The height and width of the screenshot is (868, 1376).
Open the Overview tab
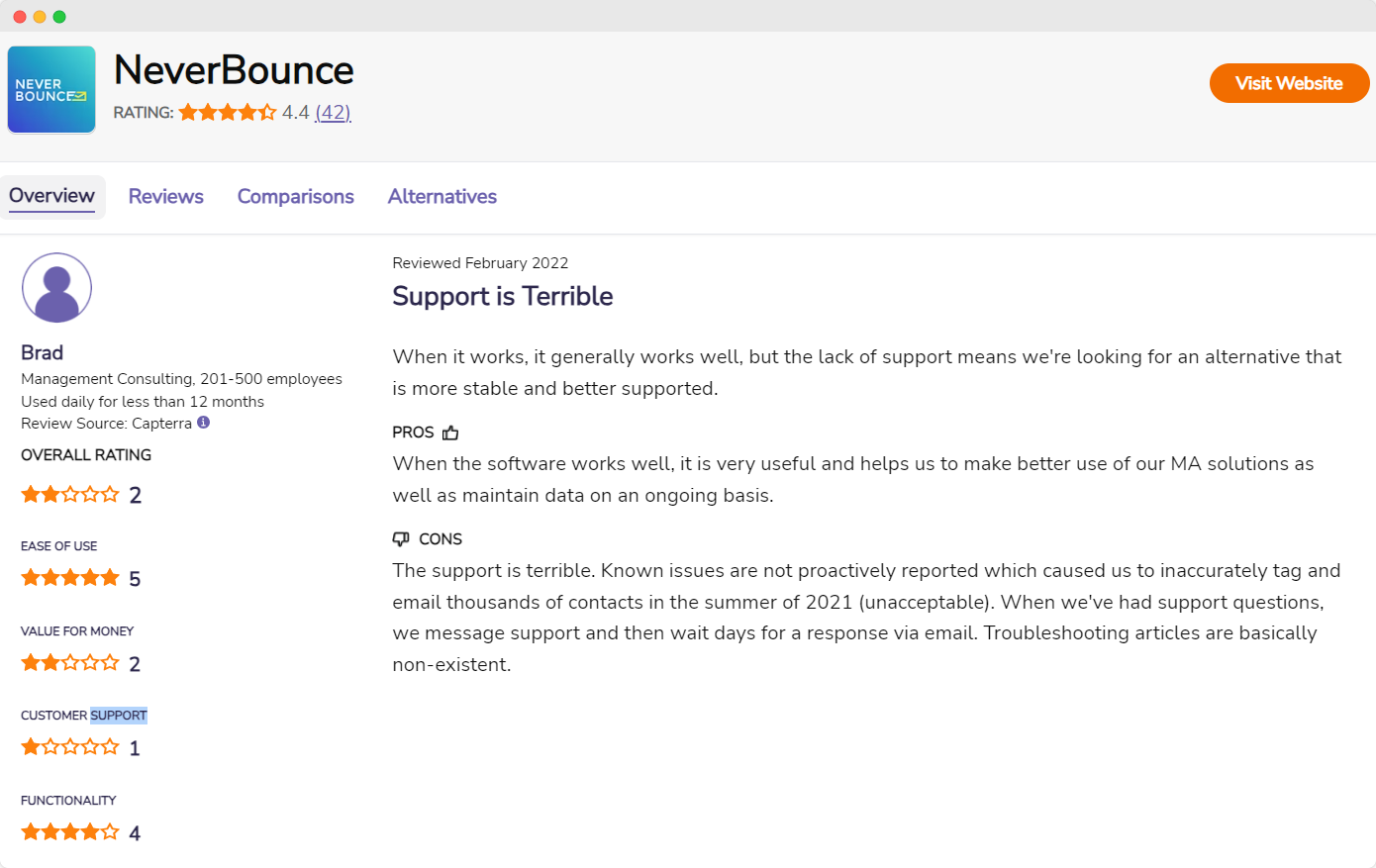pyautogui.click(x=52, y=196)
